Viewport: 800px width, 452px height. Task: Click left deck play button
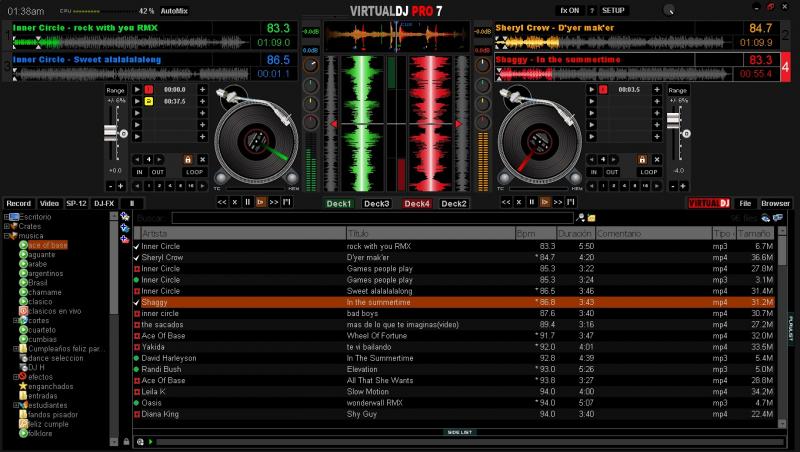click(x=260, y=202)
